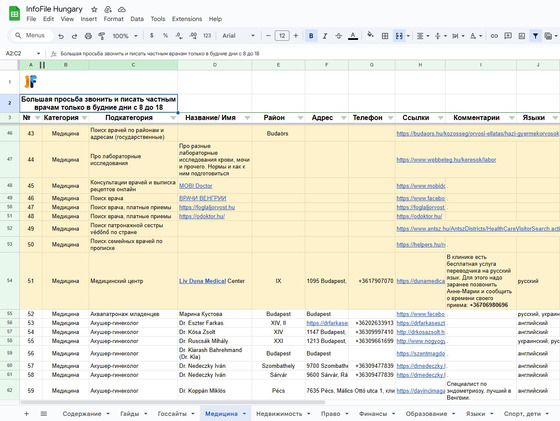
Task: Open zoom level 100% dropdown
Action: [125, 36]
